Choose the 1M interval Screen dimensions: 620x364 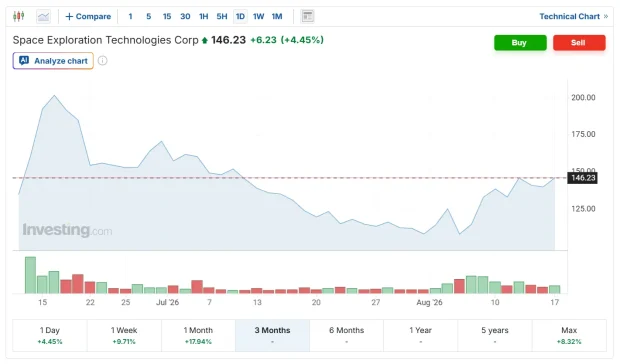[x=277, y=16]
